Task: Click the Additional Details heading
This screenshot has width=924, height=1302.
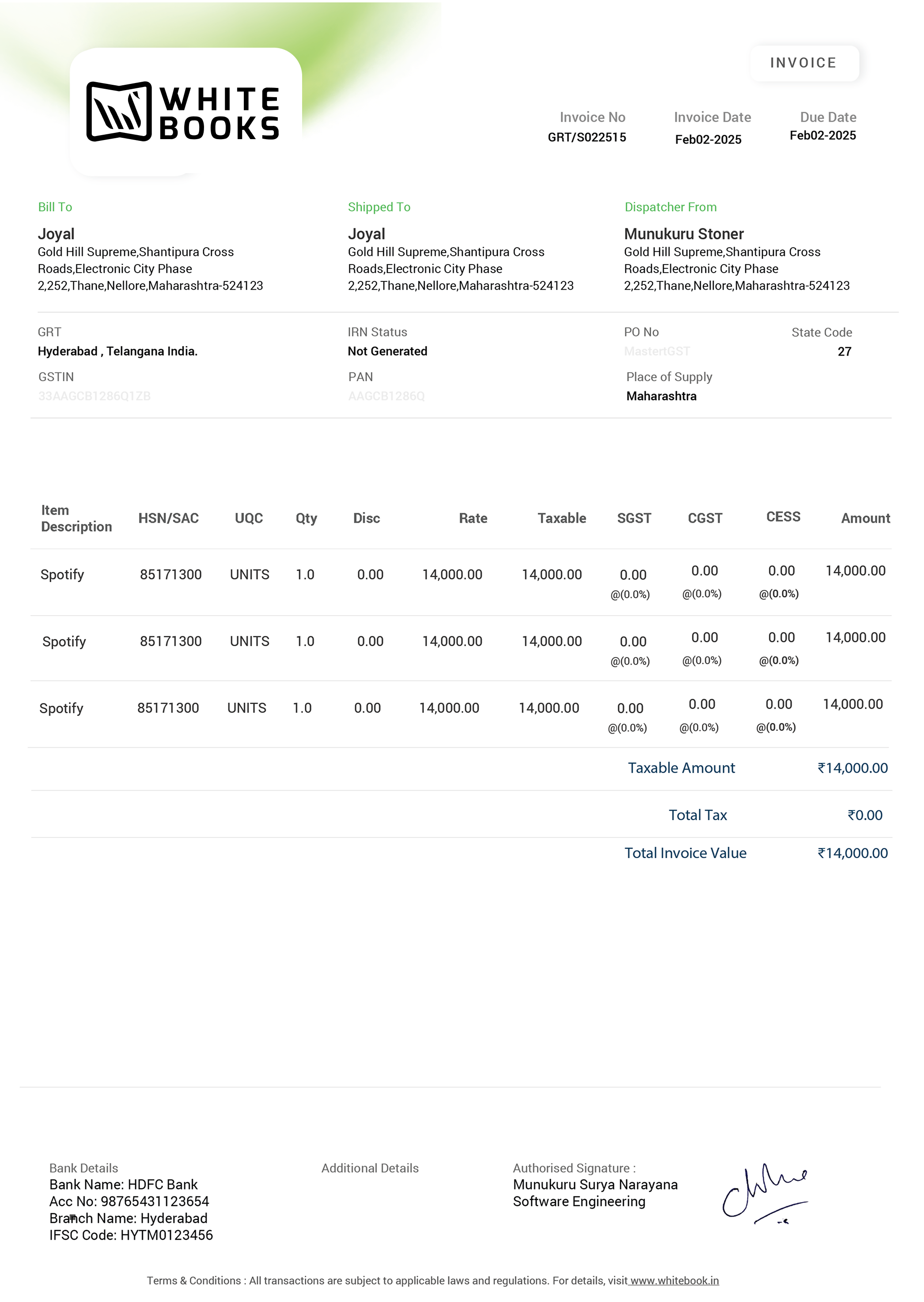Action: coord(370,1168)
